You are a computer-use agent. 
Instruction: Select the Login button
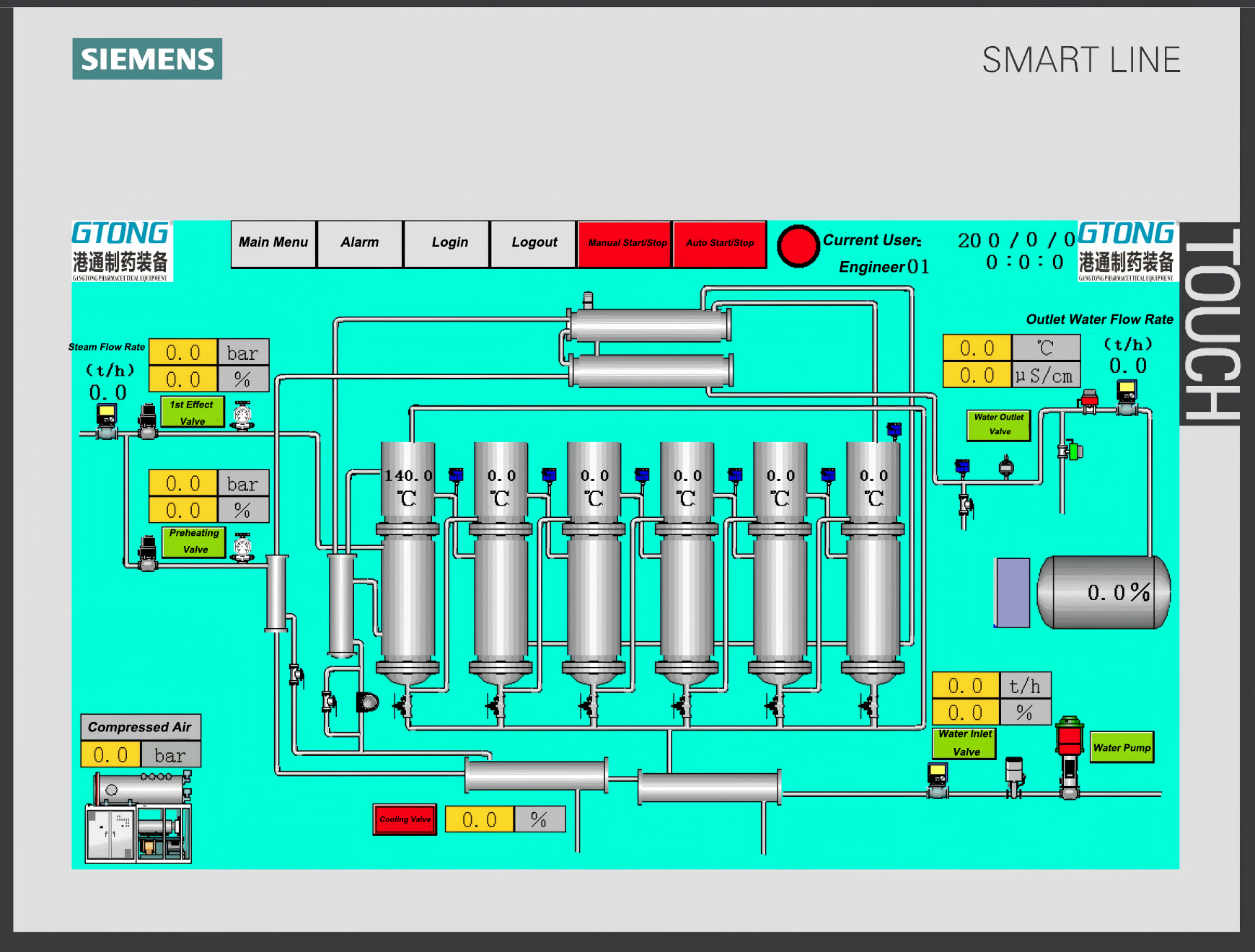point(446,244)
